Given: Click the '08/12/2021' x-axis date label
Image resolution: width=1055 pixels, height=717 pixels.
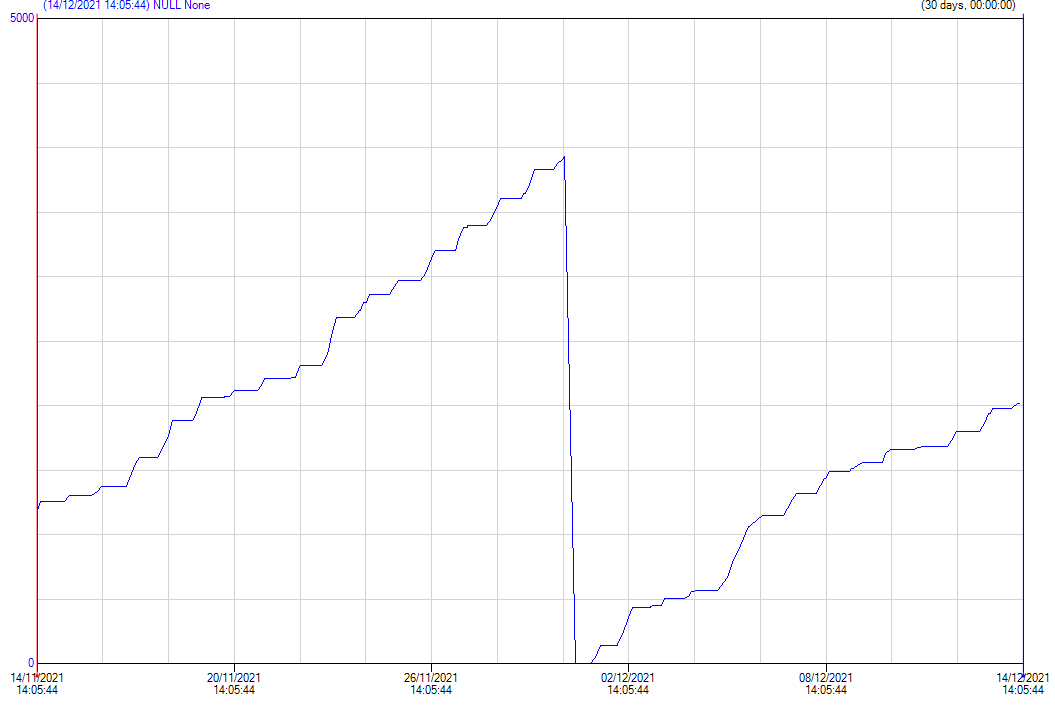Looking at the screenshot, I should [826, 677].
